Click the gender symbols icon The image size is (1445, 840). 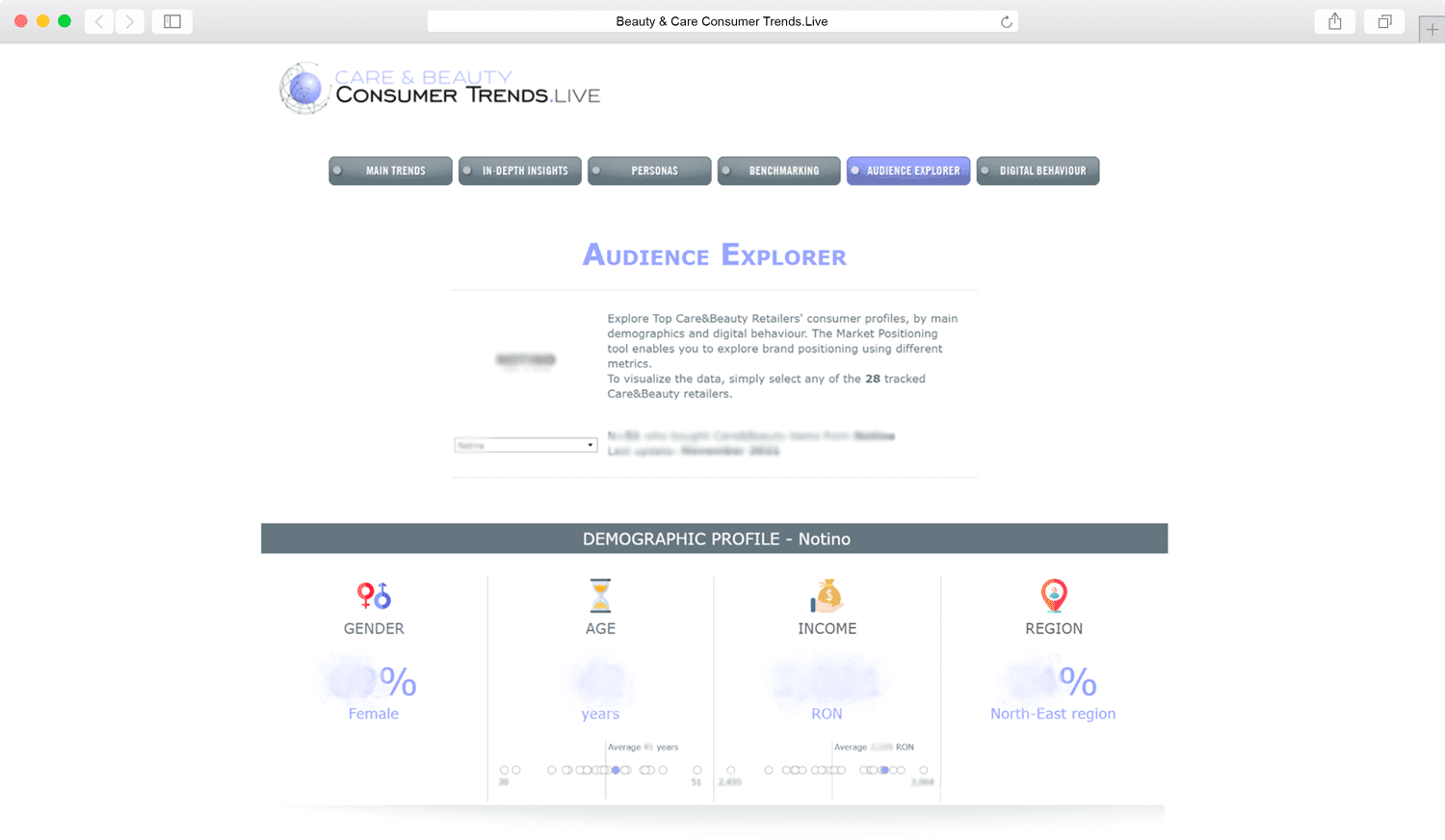point(374,595)
